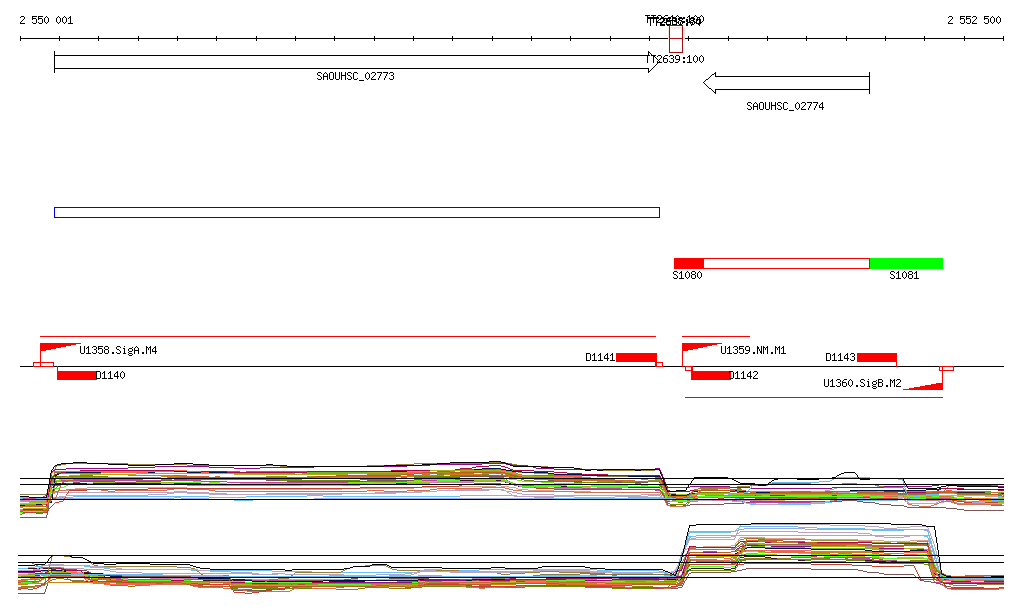Screen dimensions: 1024x611
Task: Click the SAOUHSC_02774 text label
Action: click(786, 106)
